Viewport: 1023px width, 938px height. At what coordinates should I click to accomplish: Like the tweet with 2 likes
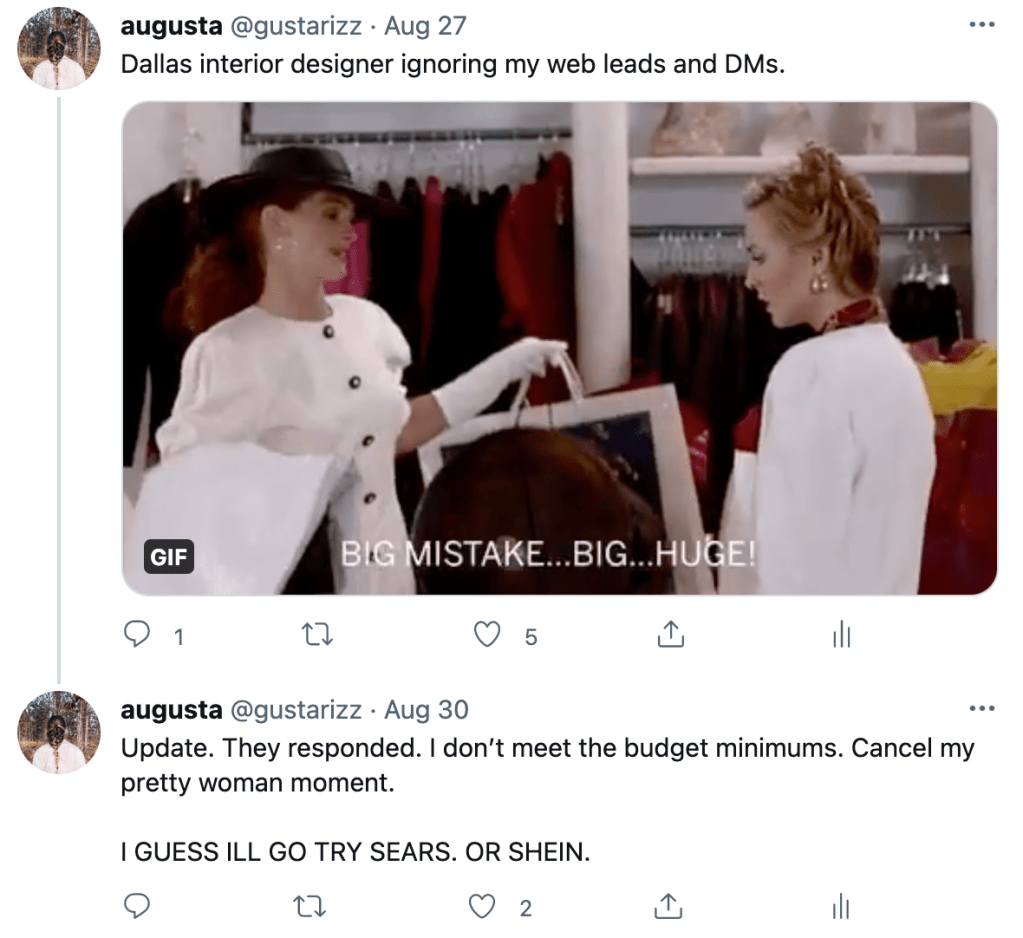484,906
